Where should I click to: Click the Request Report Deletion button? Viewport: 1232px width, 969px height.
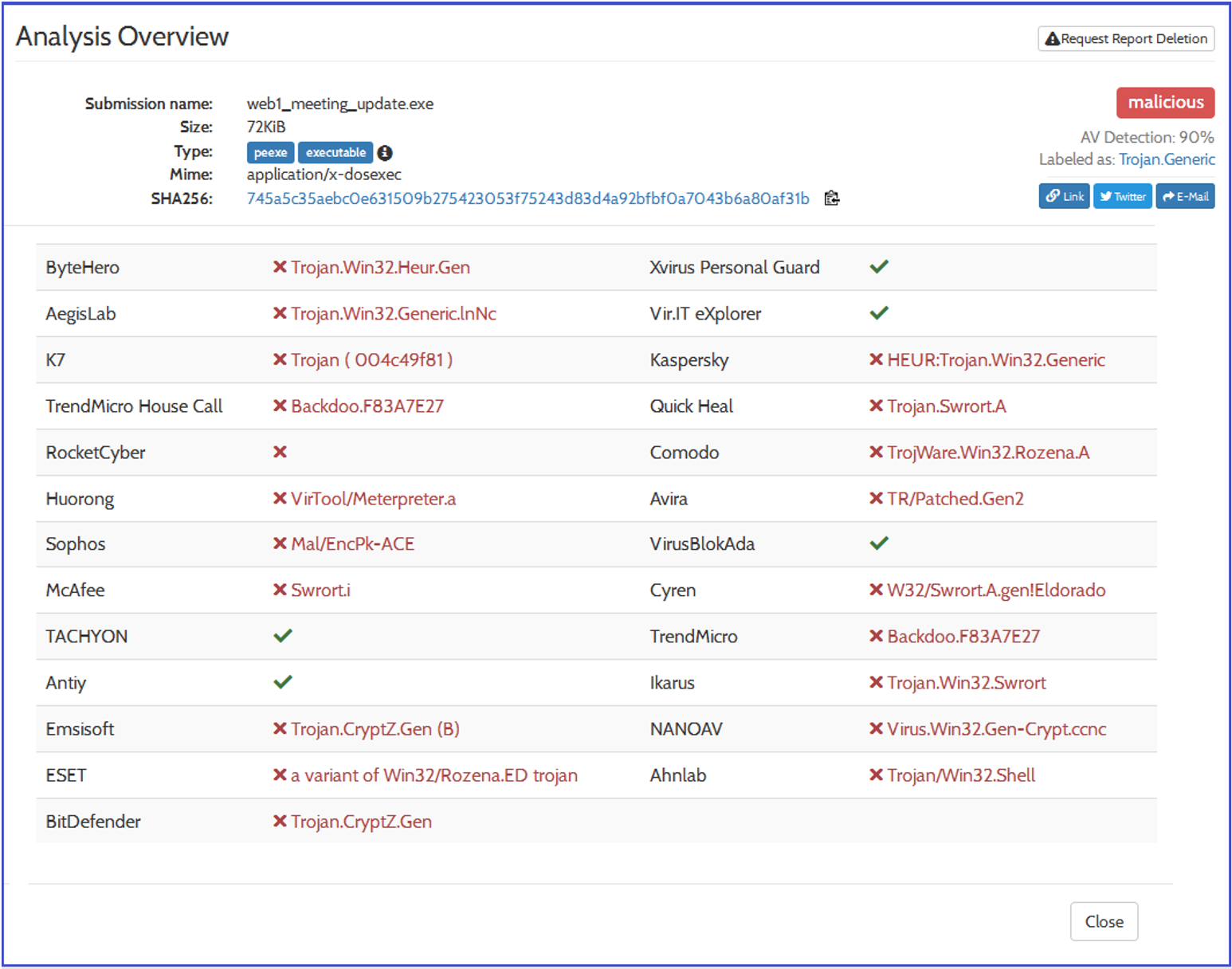[x=1126, y=38]
